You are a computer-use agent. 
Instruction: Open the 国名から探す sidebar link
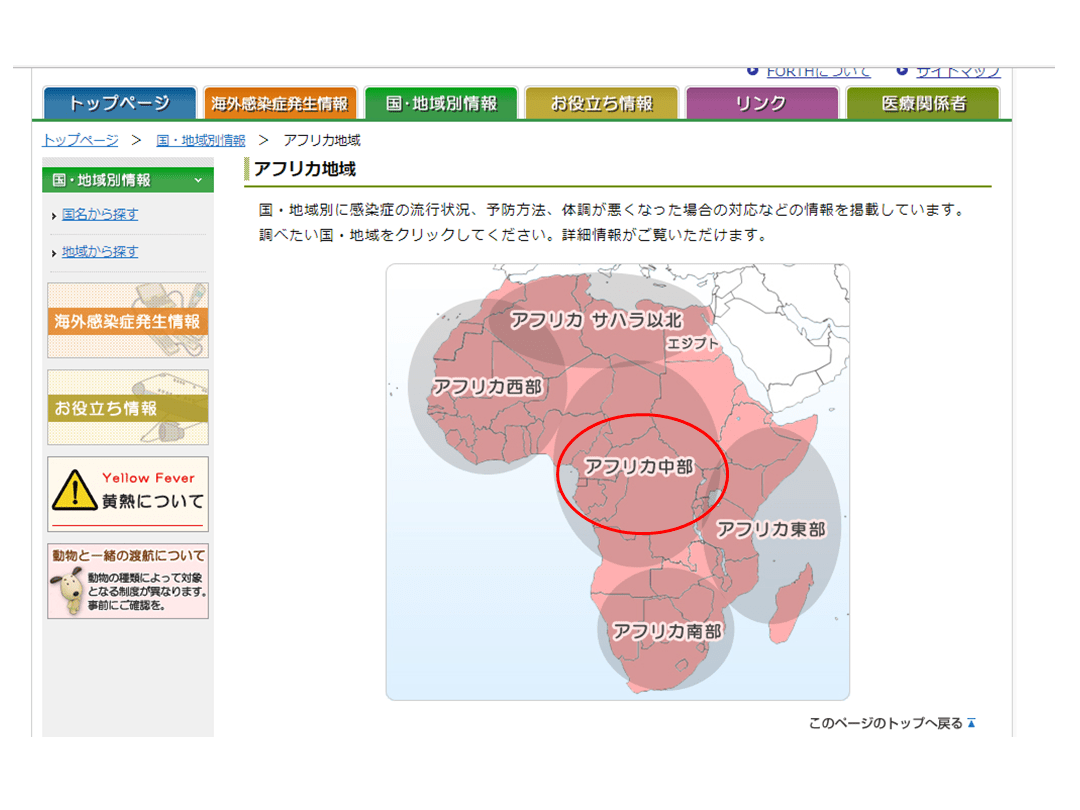coord(100,214)
